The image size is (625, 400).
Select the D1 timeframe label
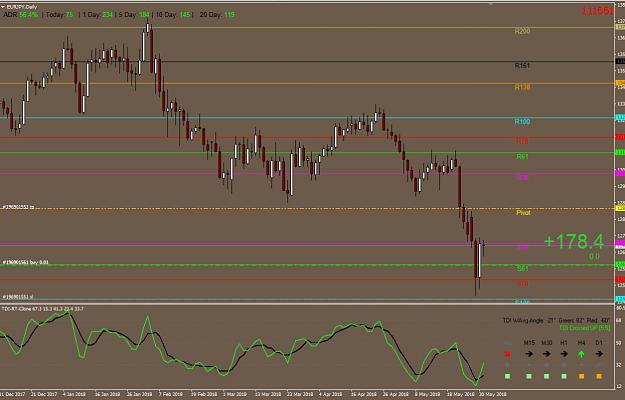[599, 343]
